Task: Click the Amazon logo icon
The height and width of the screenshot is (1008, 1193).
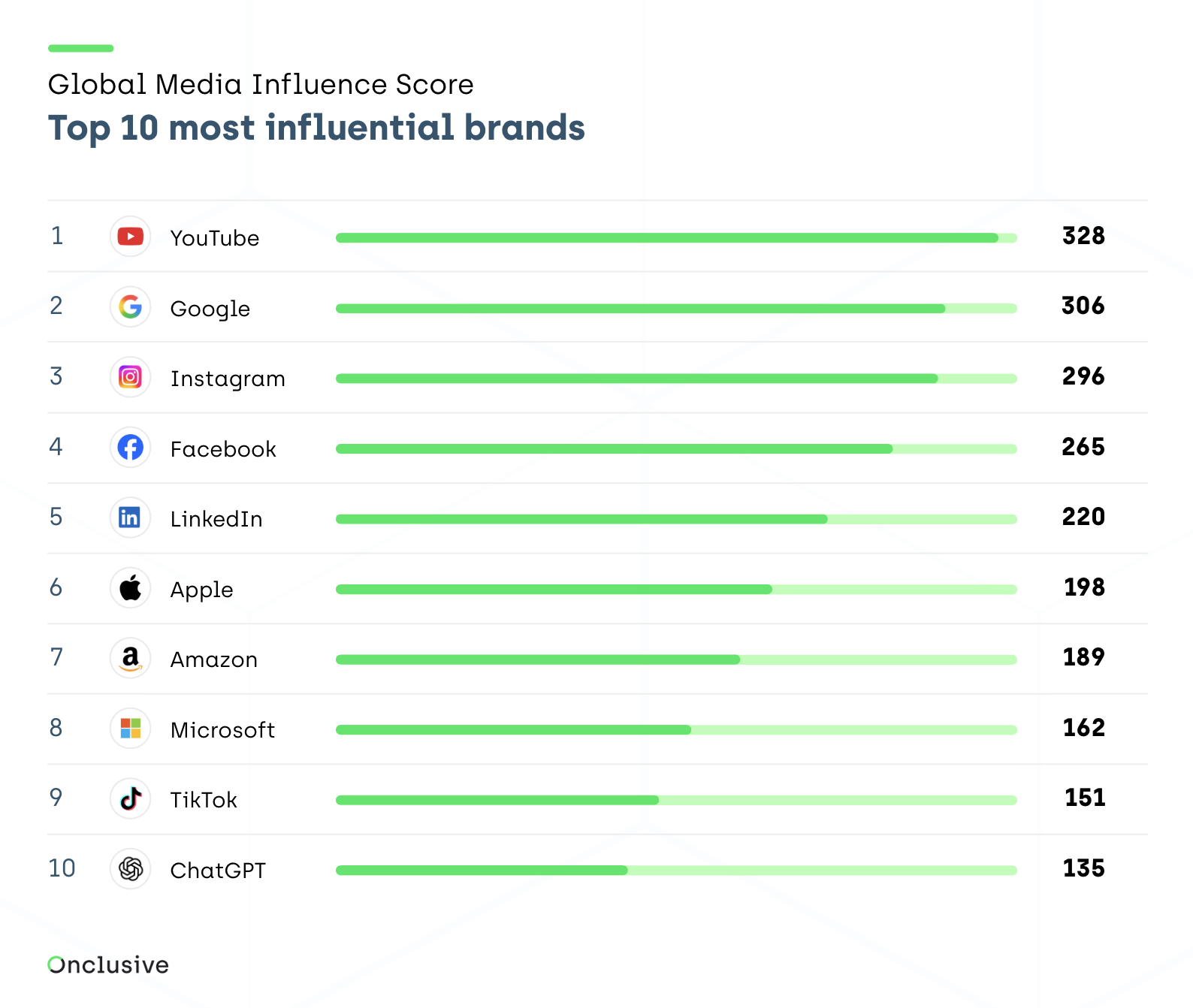Action: pyautogui.click(x=131, y=658)
